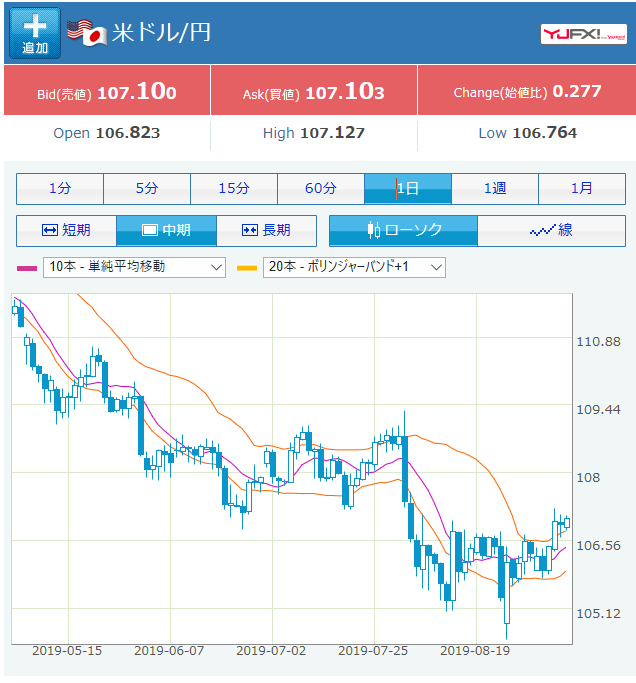Viewport: 636px width, 683px height.
Task: Switch to ローソク candlestick chart type
Action: coord(403,230)
